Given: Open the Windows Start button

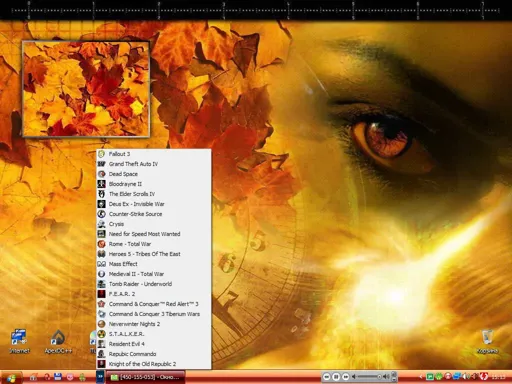Looking at the screenshot, I should [x=11, y=378].
